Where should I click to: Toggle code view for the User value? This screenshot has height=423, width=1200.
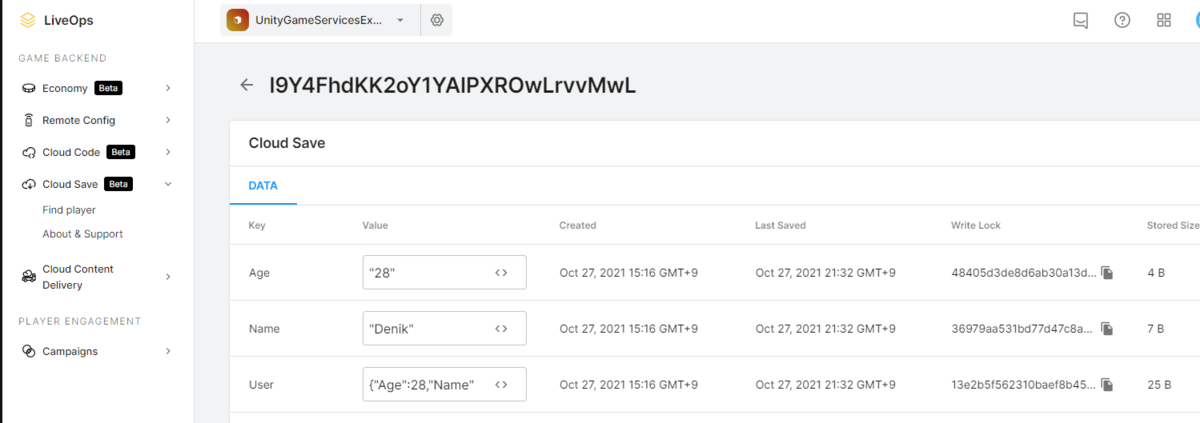pos(501,384)
